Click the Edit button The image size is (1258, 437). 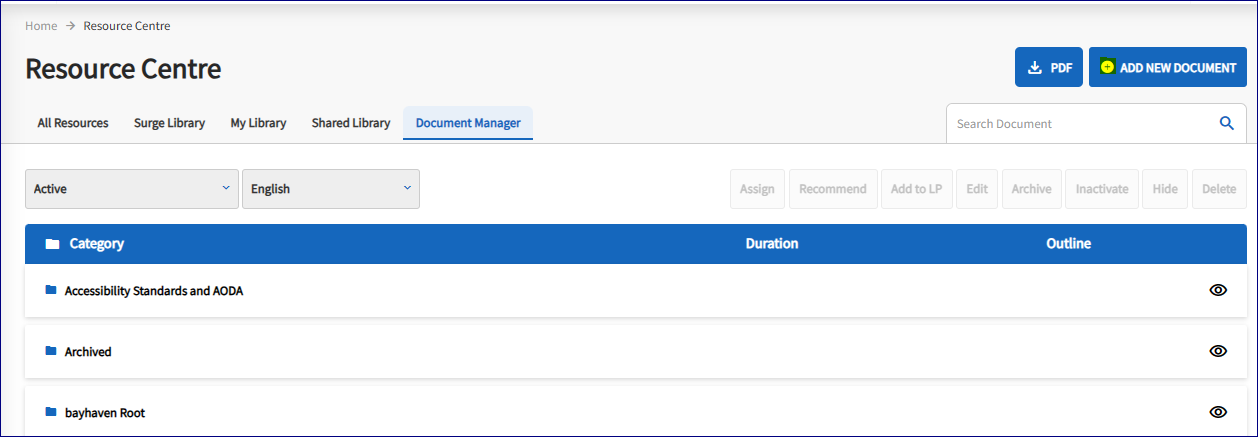[x=977, y=189]
